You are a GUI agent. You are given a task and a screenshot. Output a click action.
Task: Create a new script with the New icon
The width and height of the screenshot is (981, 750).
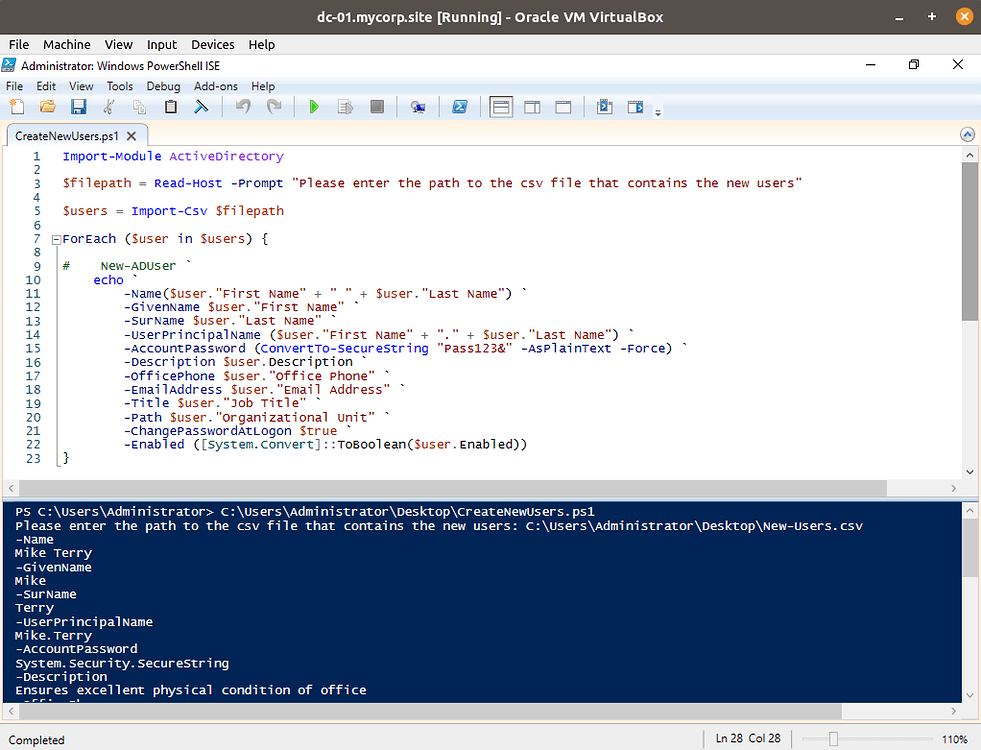click(x=16, y=107)
